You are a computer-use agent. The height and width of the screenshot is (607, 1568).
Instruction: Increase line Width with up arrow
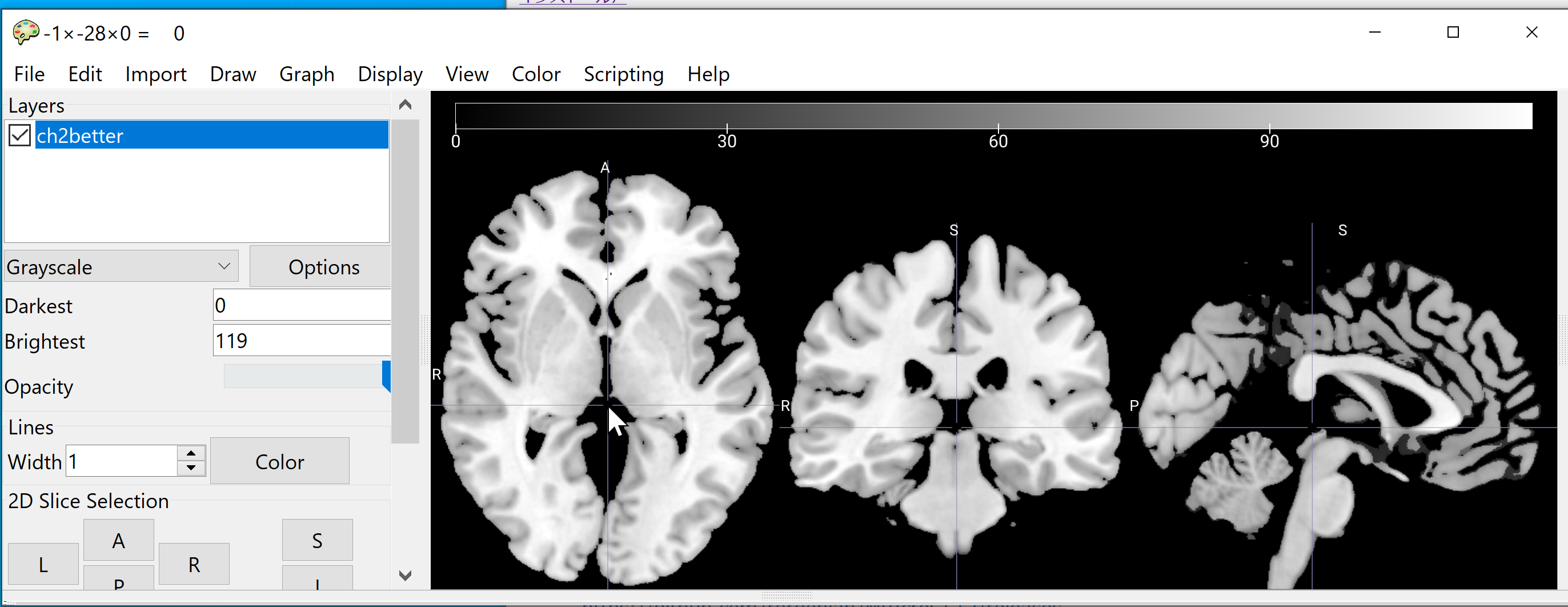[x=191, y=454]
